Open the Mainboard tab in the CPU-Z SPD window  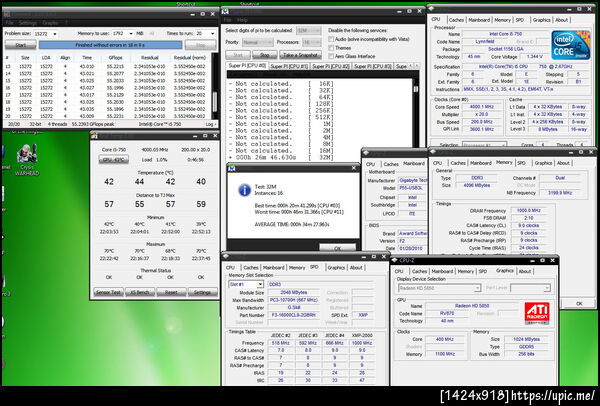point(274,267)
